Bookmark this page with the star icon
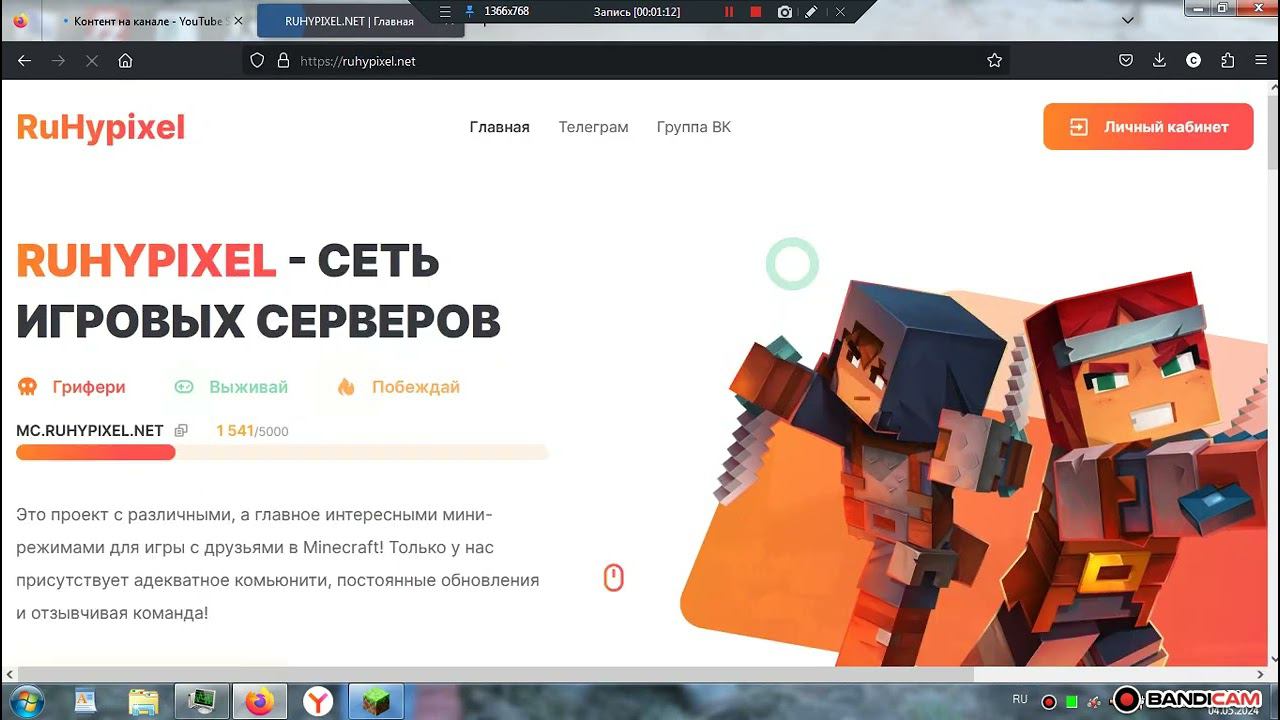 [x=994, y=61]
